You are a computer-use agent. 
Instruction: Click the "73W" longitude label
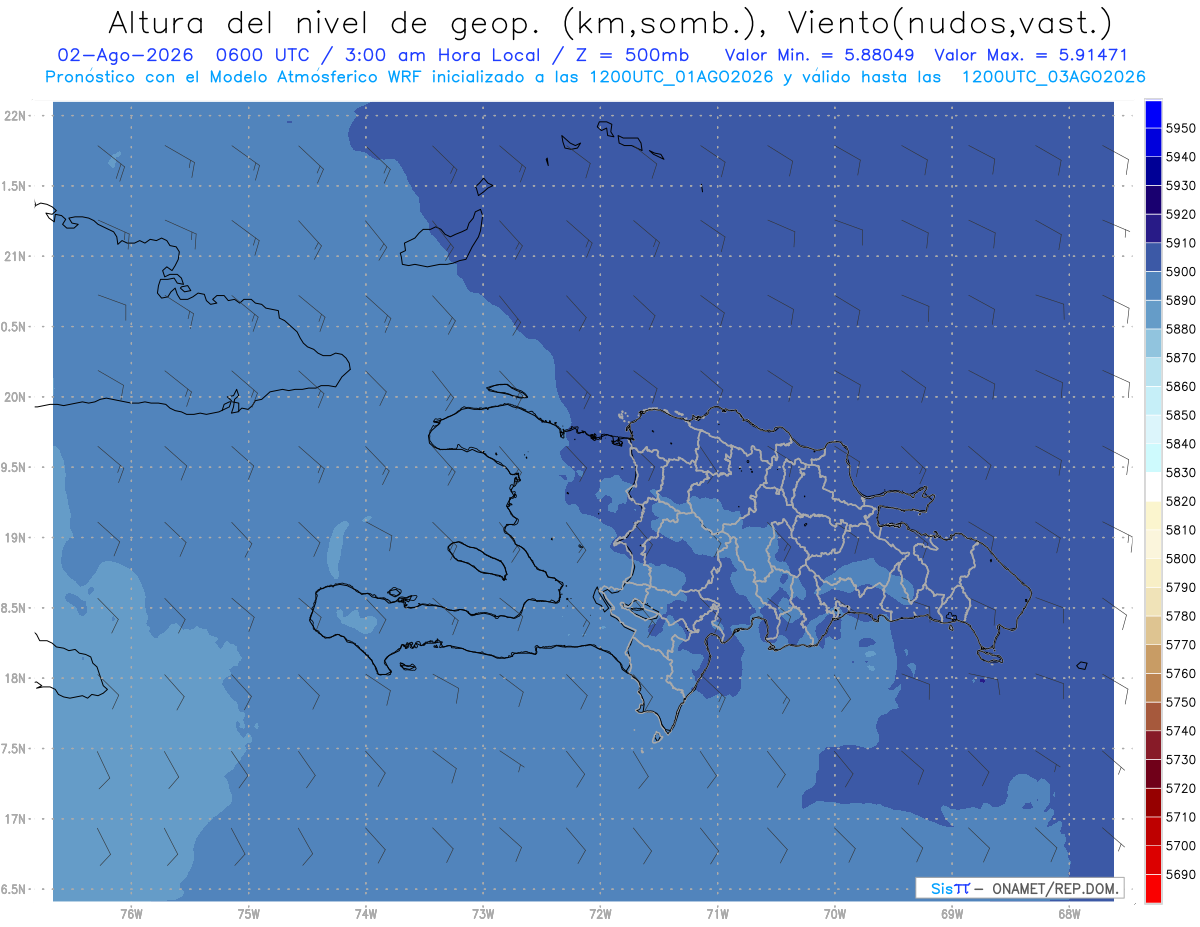[483, 914]
